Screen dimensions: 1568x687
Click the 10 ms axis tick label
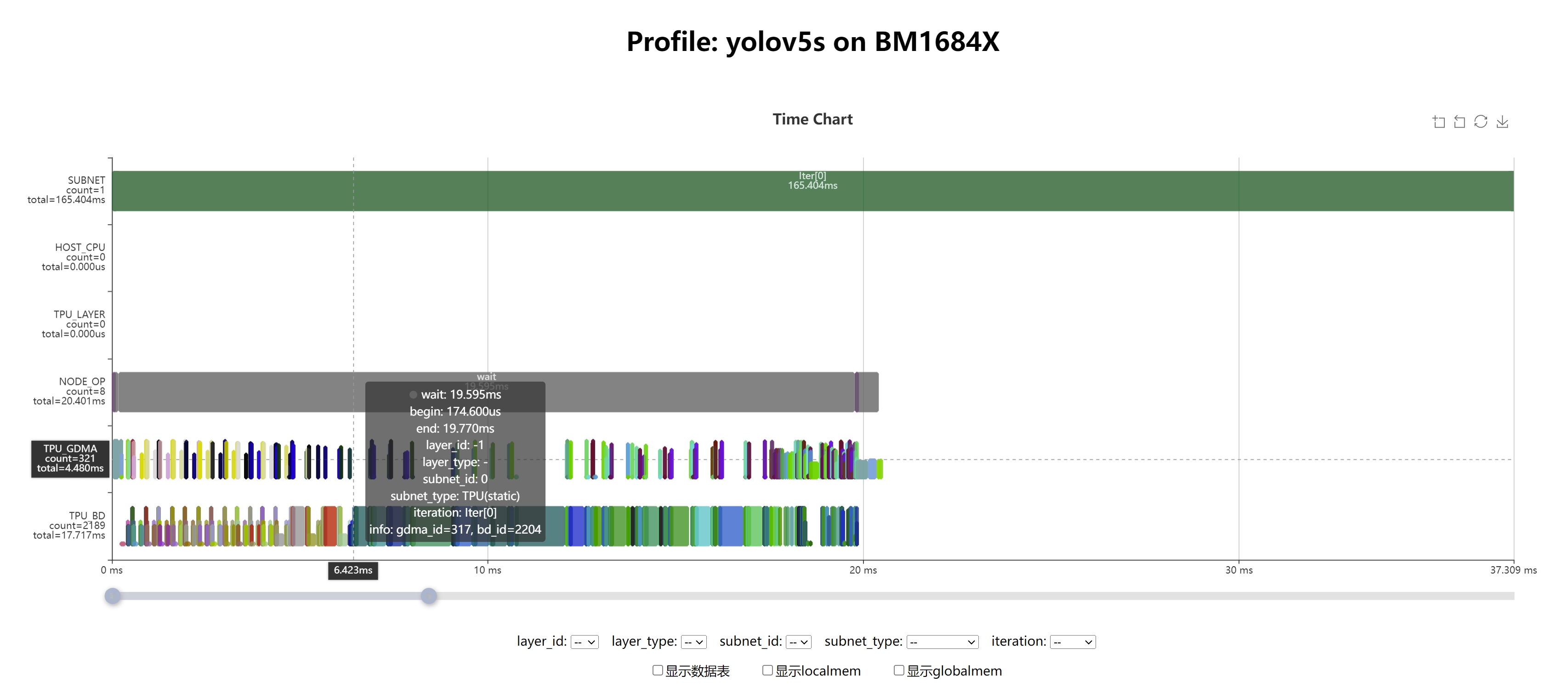pos(488,570)
